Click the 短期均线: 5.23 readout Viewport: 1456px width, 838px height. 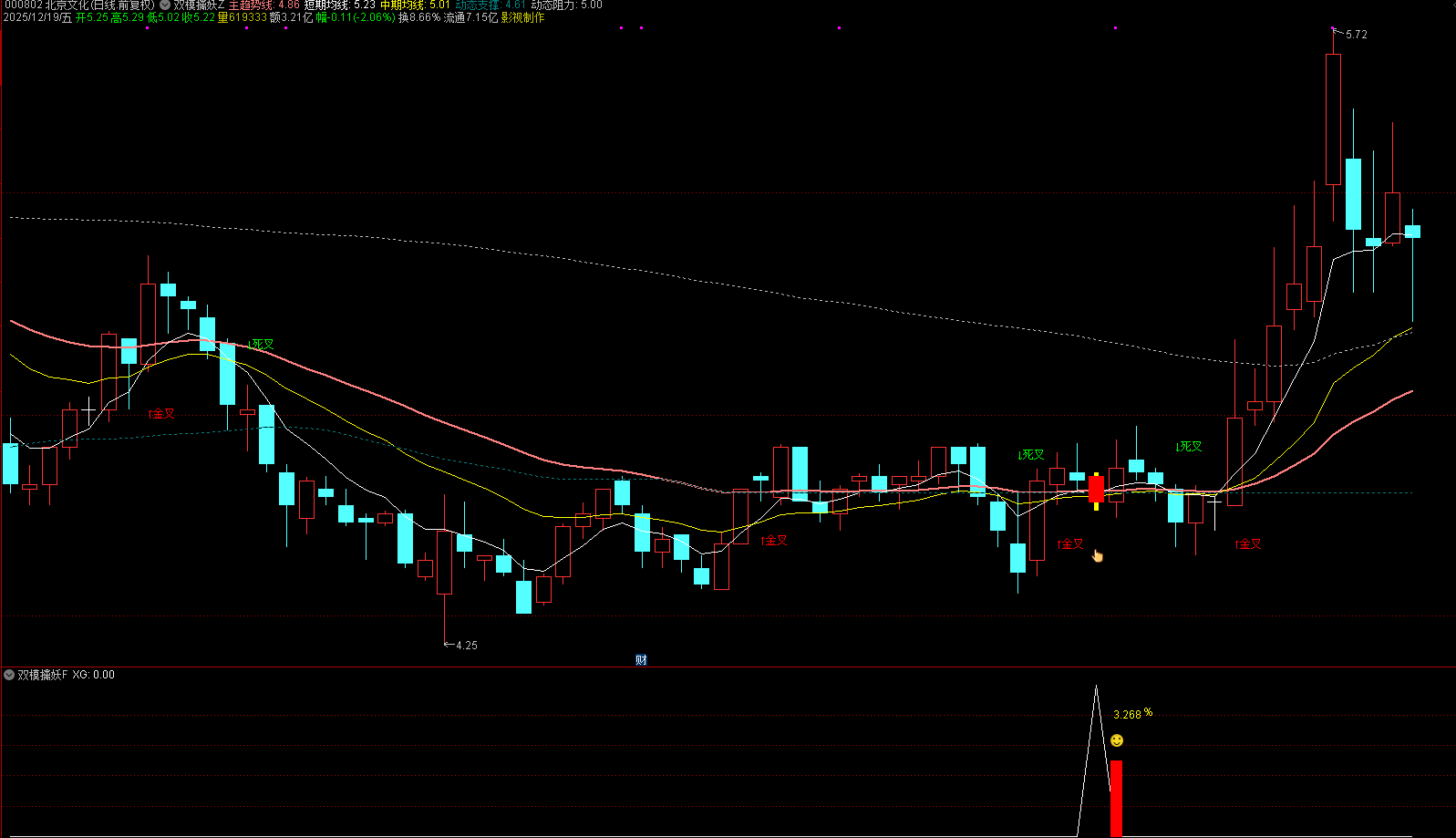point(339,5)
